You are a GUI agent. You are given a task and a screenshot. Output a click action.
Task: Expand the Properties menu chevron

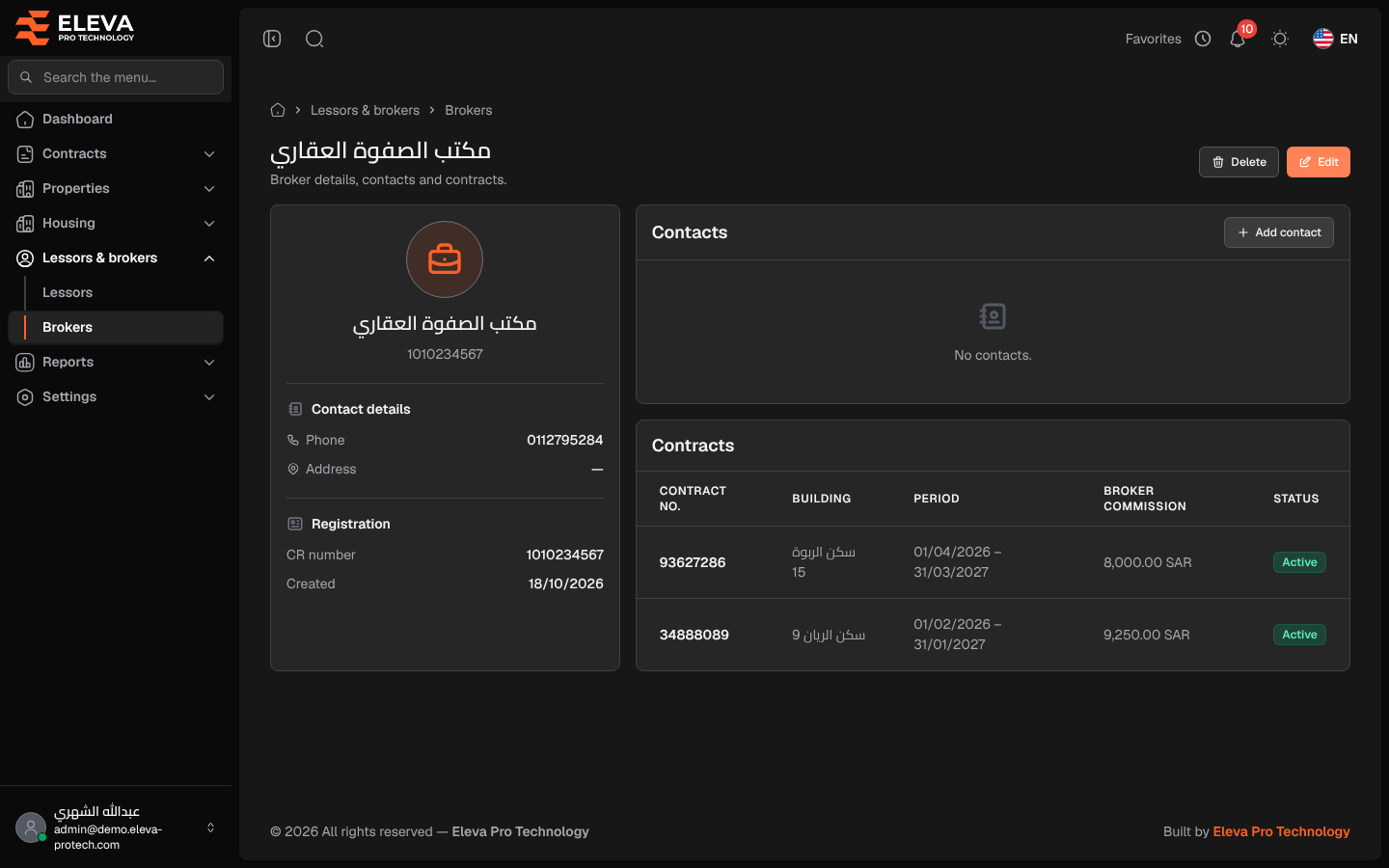pyautogui.click(x=209, y=188)
